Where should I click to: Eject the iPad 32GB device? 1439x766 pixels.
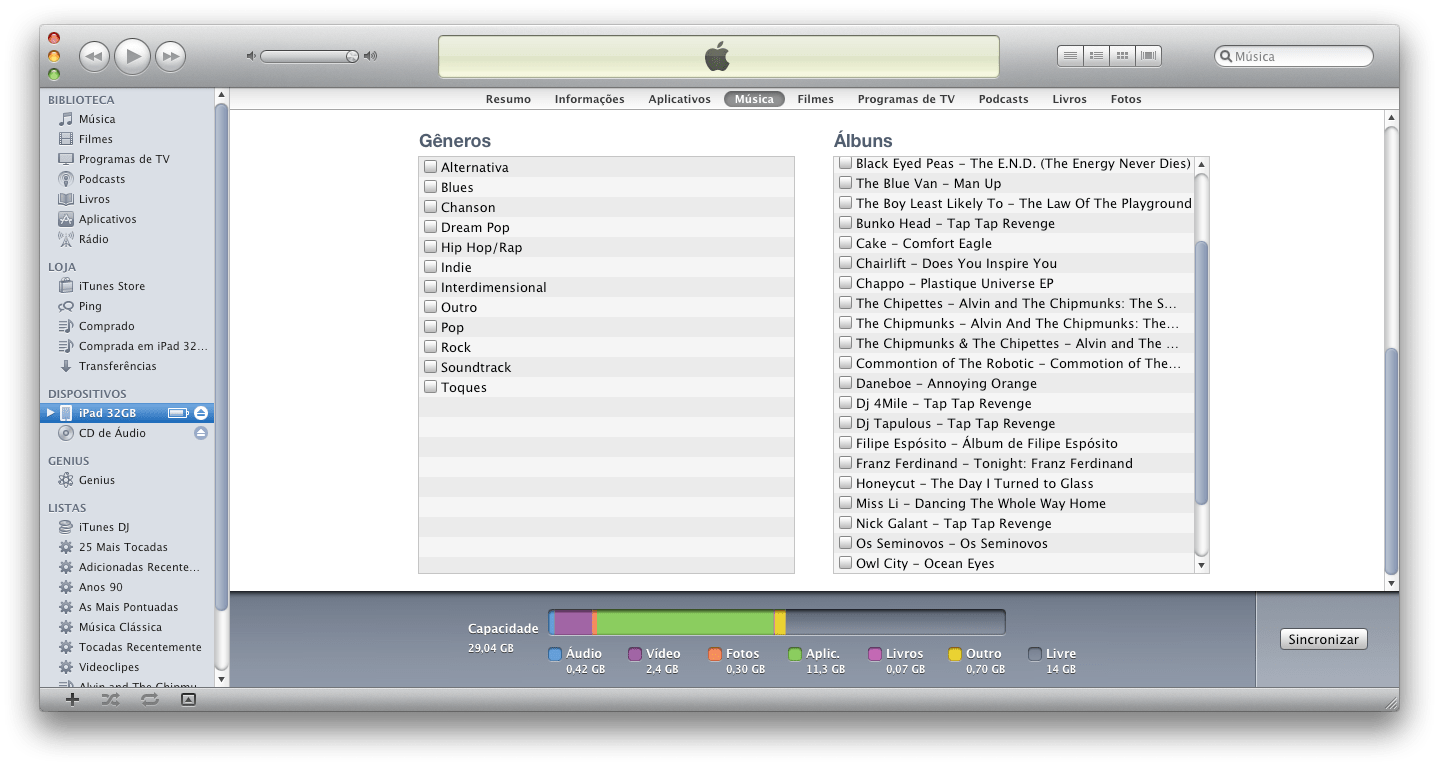click(201, 413)
